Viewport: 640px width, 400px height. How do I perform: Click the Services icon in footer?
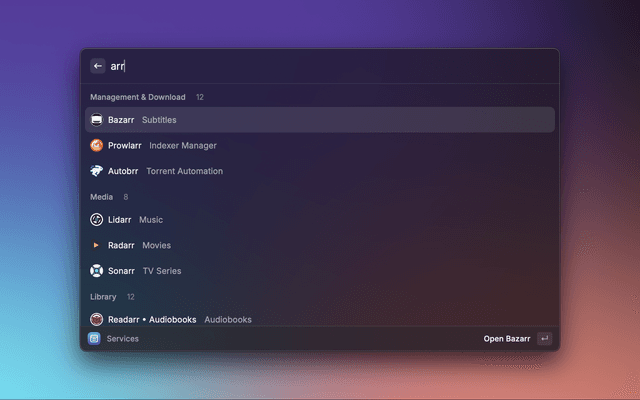(94, 339)
